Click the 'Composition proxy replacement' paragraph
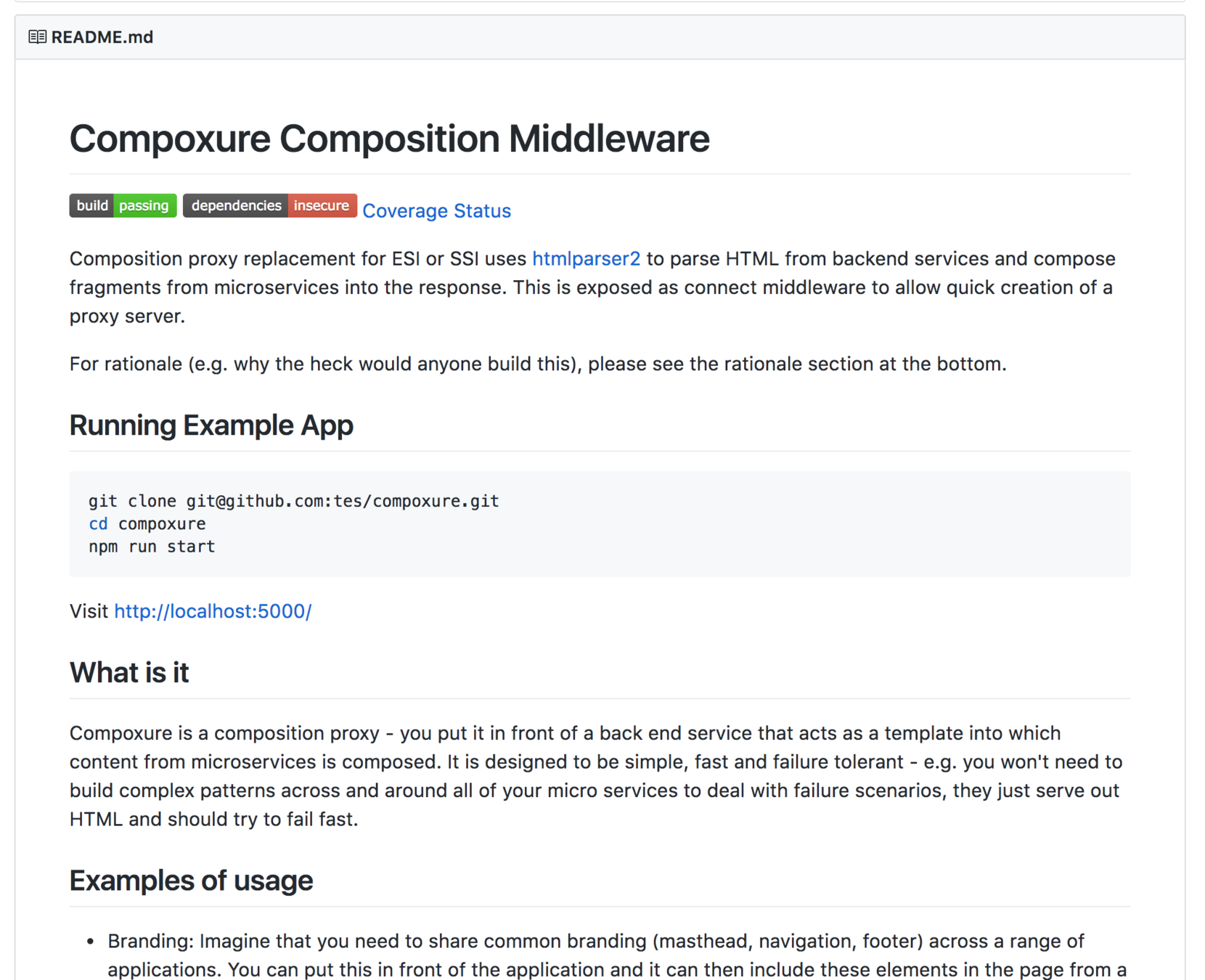1205x980 pixels. tap(592, 287)
